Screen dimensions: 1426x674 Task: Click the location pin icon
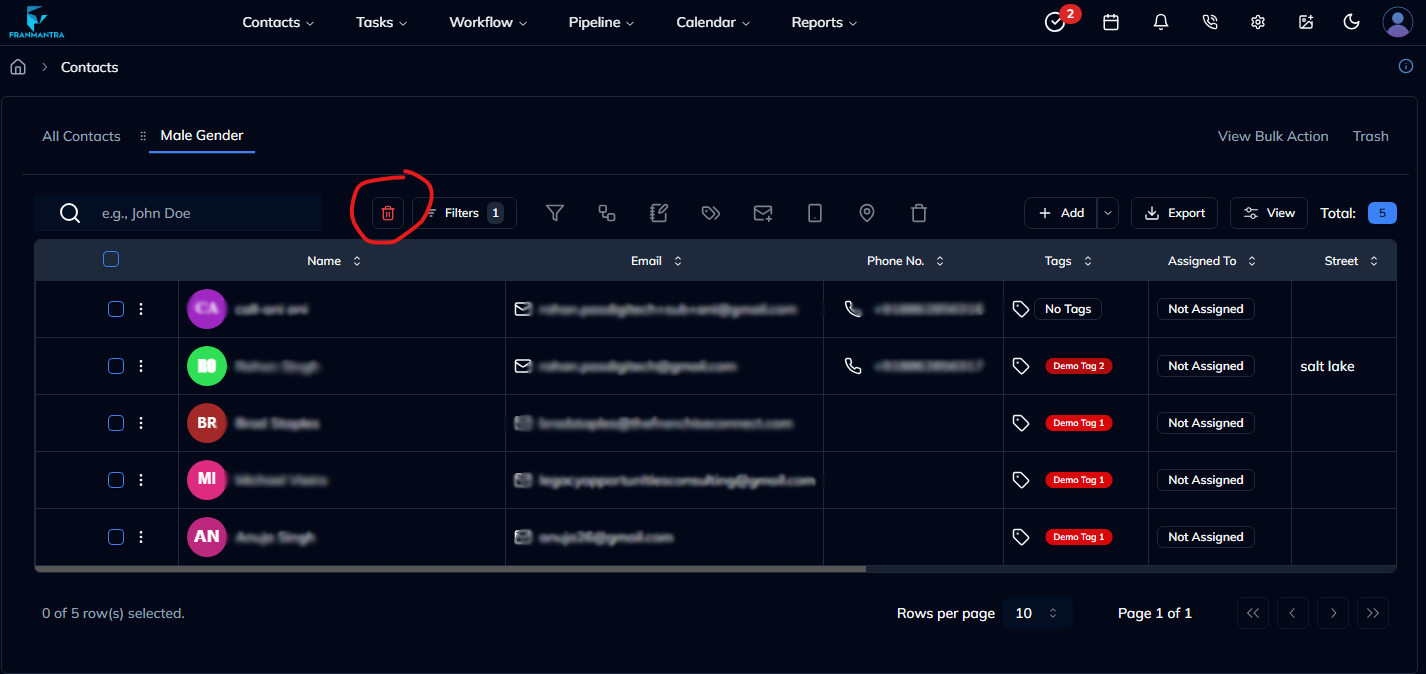point(866,212)
